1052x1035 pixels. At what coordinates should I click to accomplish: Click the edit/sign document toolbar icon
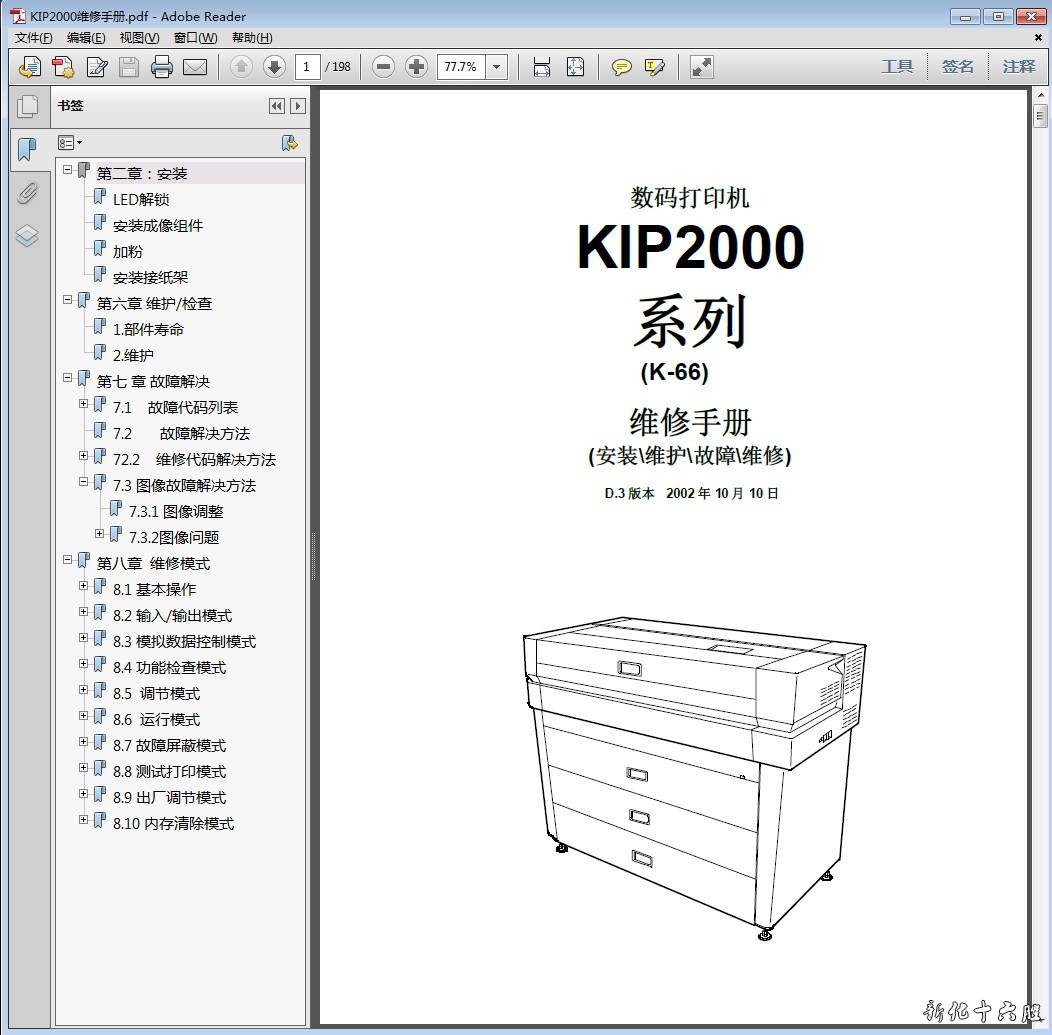(x=97, y=67)
